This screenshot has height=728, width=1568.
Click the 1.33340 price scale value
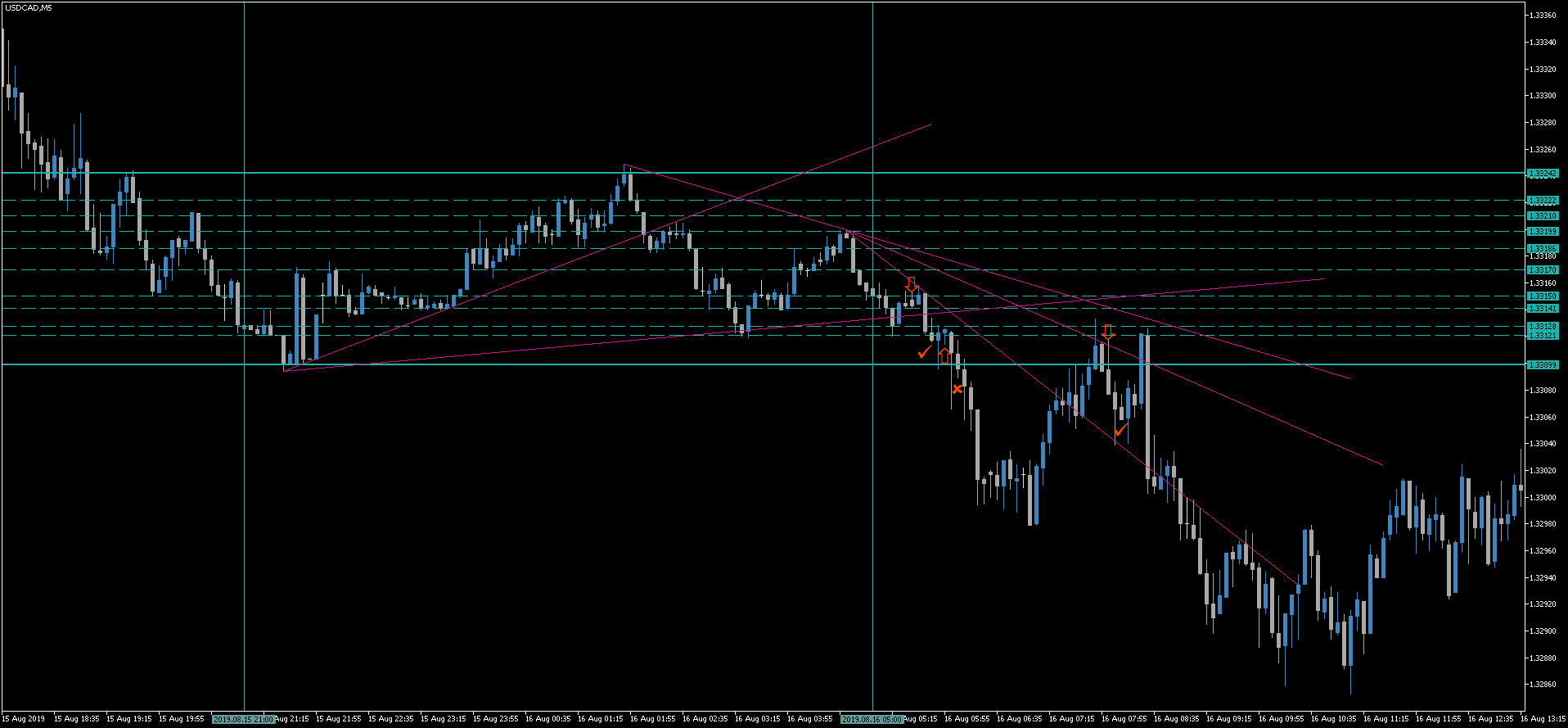[x=1543, y=42]
